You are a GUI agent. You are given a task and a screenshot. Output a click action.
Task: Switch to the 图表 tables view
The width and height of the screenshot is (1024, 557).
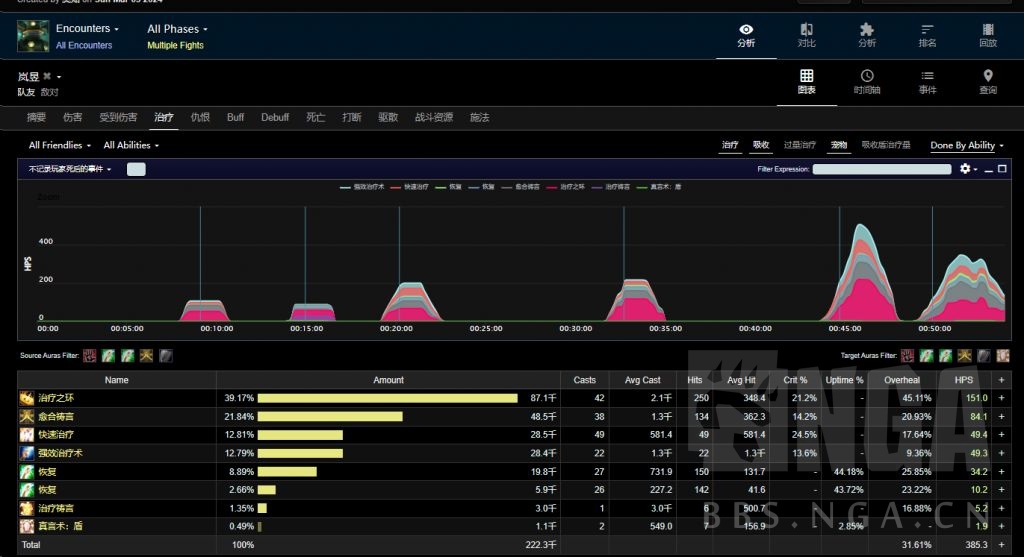click(807, 82)
